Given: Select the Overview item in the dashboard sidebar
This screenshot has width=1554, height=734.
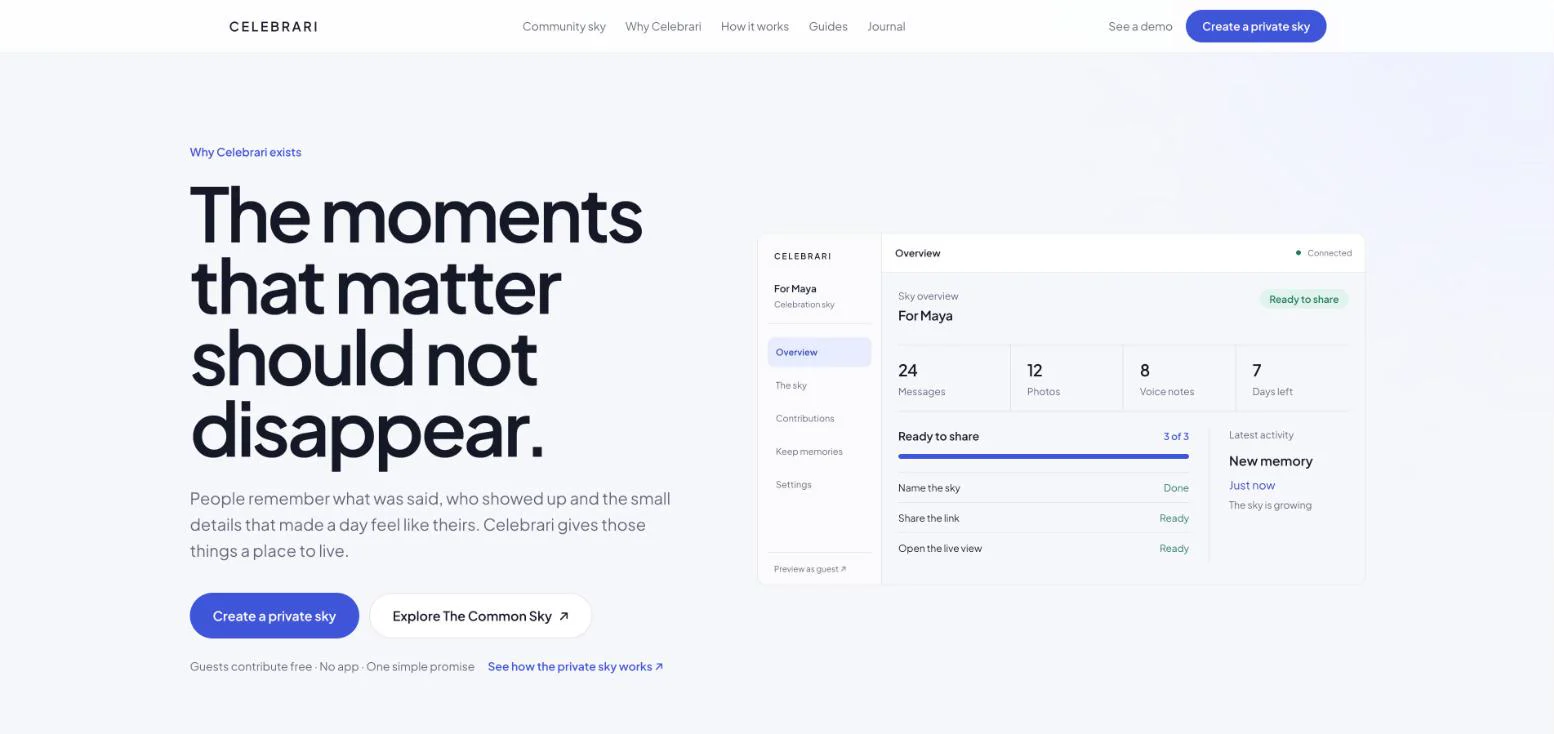Looking at the screenshot, I should point(819,352).
